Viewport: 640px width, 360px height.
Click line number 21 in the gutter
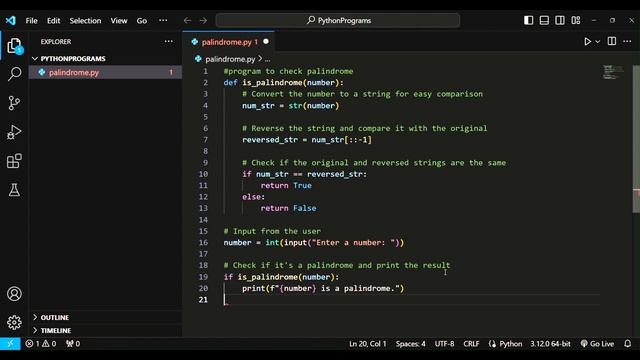[203, 300]
